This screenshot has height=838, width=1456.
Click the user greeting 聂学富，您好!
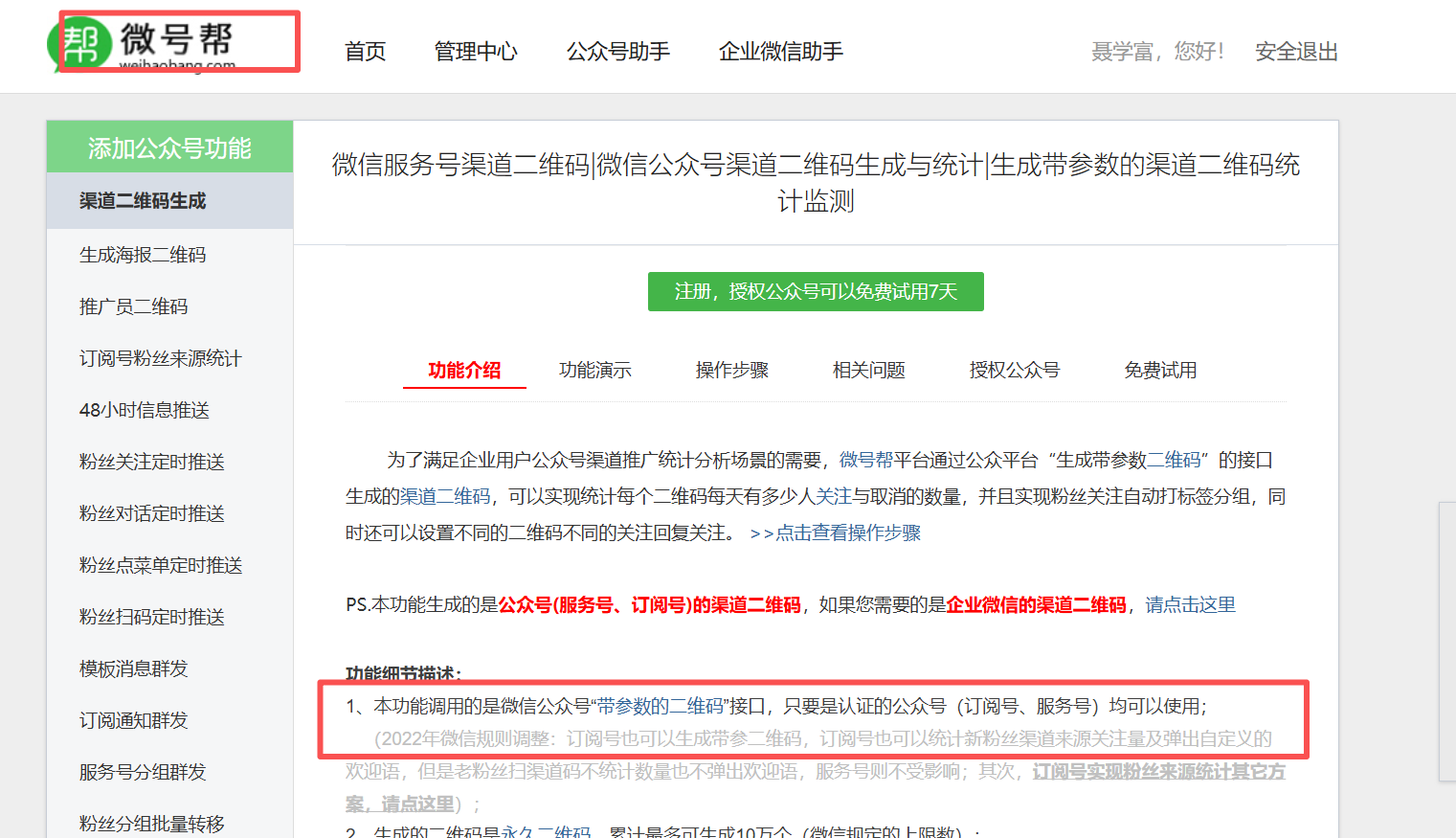pyautogui.click(x=1157, y=52)
